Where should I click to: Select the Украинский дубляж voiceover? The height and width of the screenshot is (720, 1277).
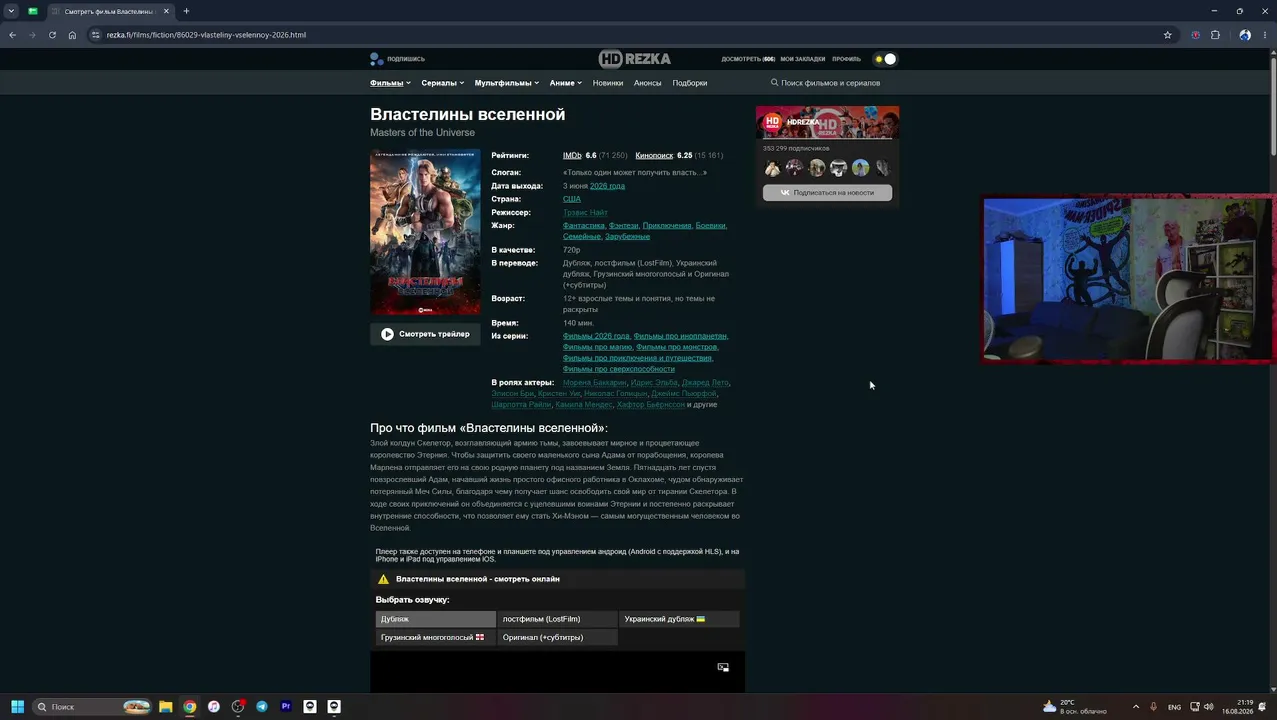tap(679, 619)
